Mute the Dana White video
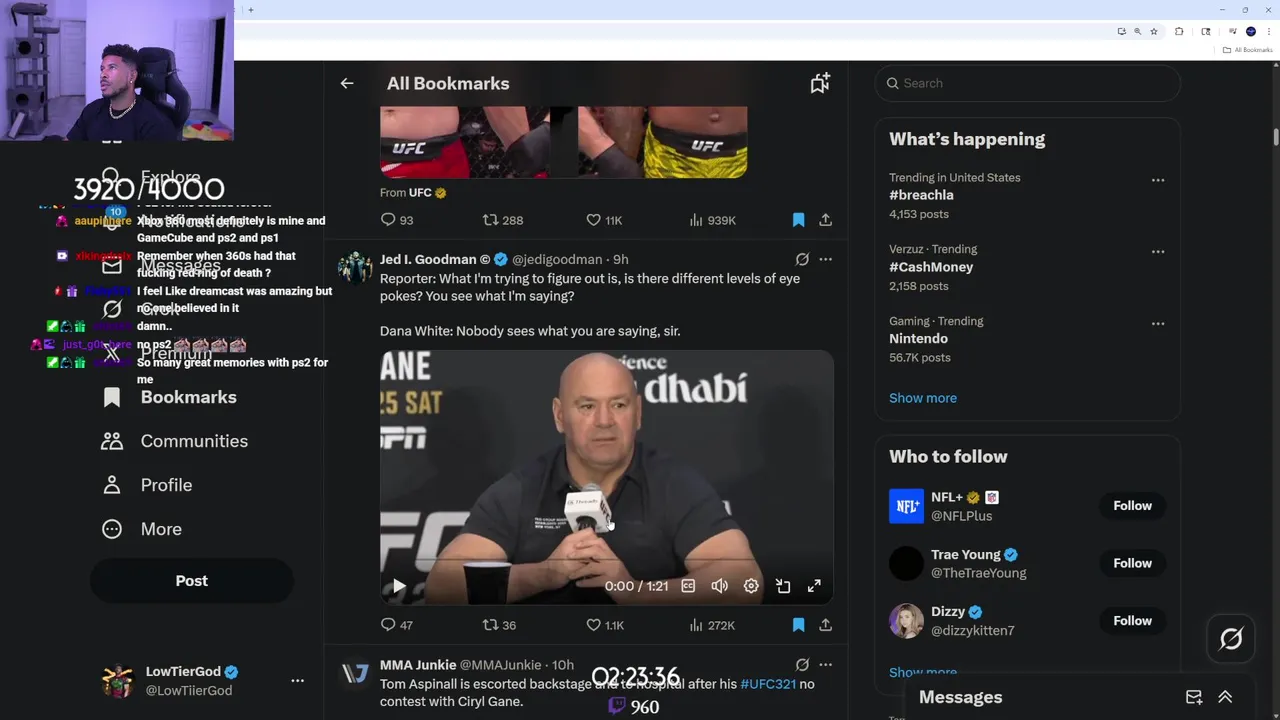Screen dimensions: 1280x720 719,586
